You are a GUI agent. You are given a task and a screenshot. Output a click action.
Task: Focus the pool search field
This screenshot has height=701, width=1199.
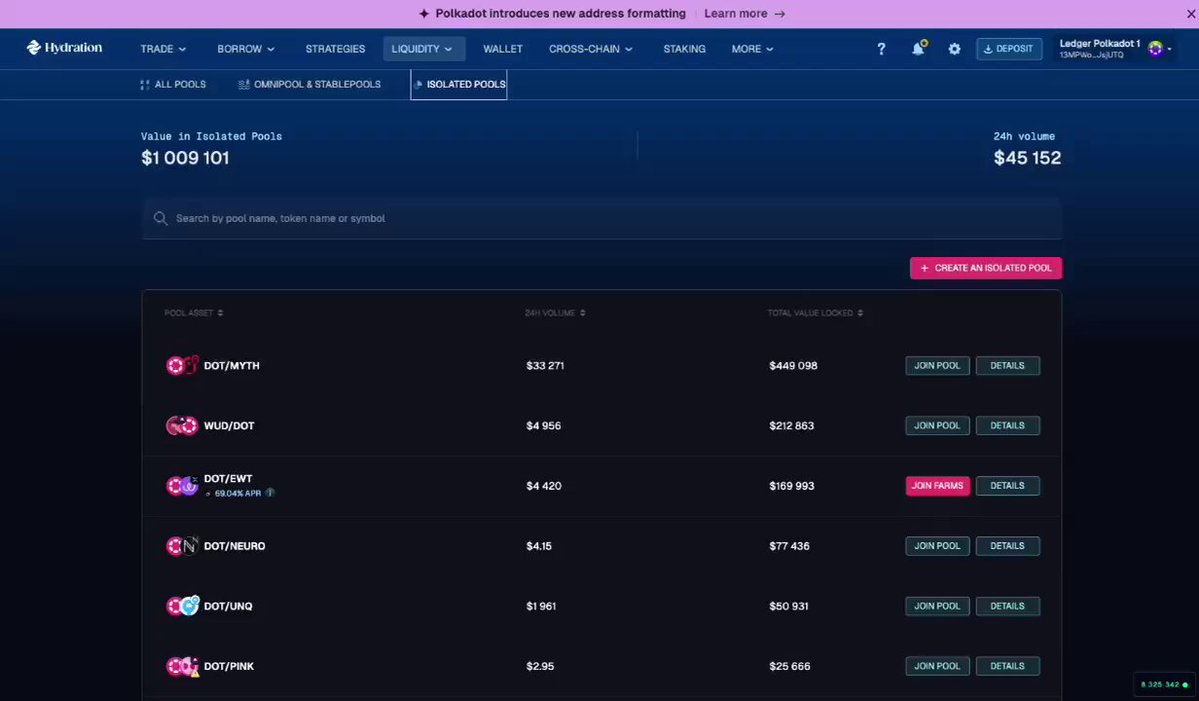[602, 219]
